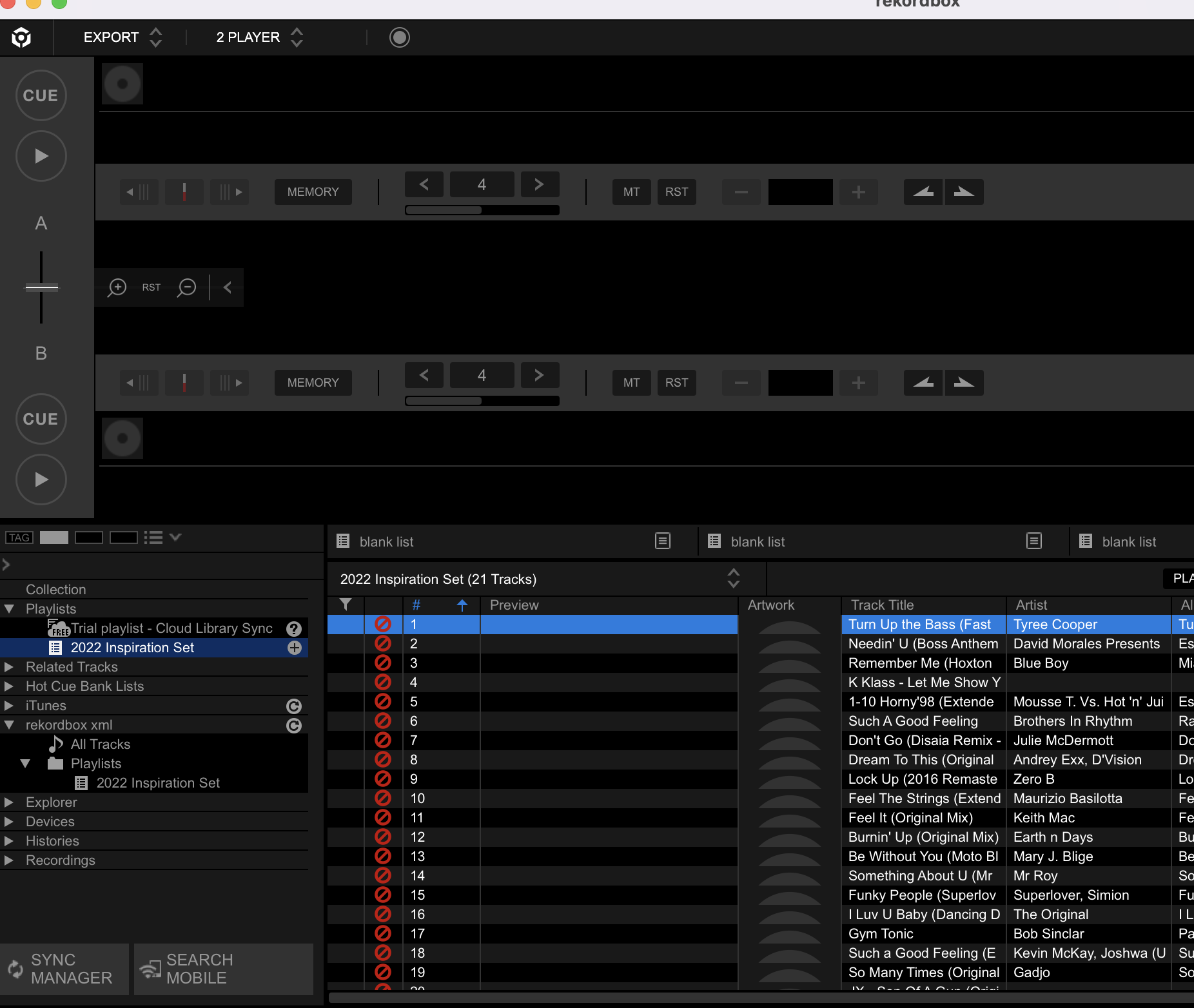Open the Collection in the sidebar
The height and width of the screenshot is (1008, 1194).
point(55,590)
